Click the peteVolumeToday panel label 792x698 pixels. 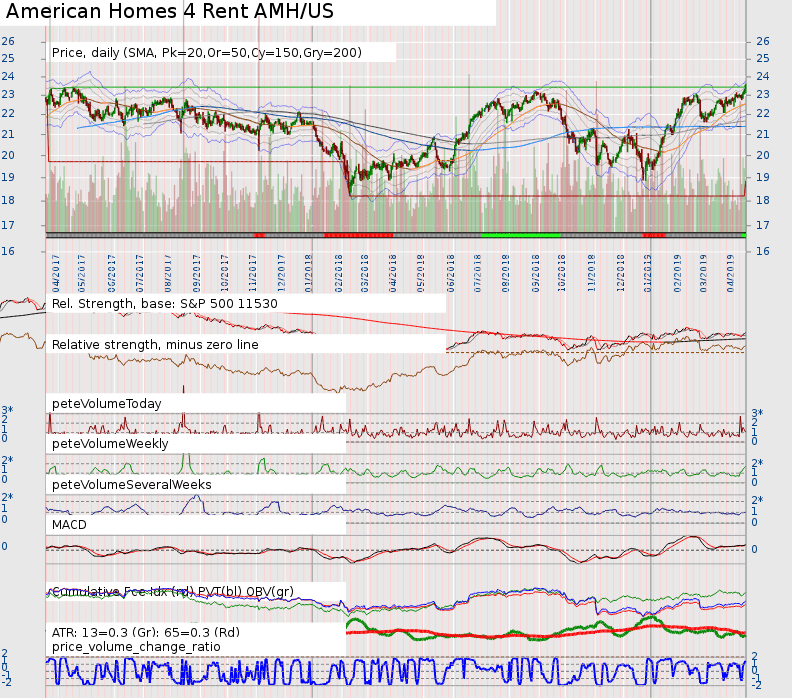click(x=107, y=404)
